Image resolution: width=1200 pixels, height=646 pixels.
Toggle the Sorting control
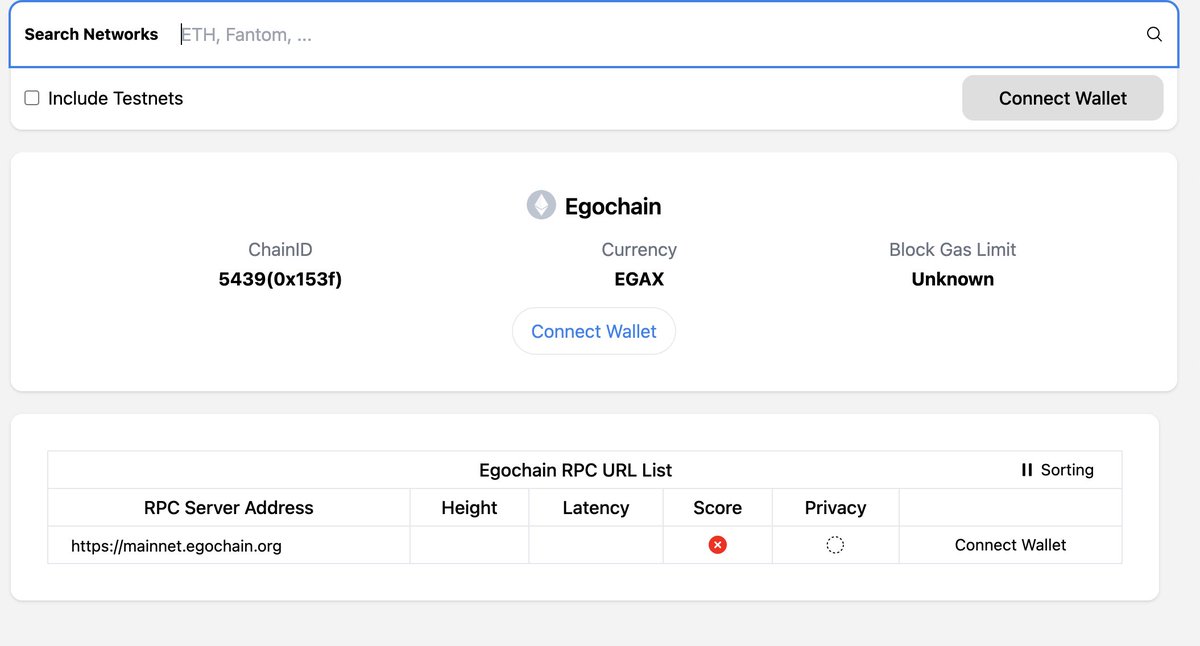(x=1057, y=469)
